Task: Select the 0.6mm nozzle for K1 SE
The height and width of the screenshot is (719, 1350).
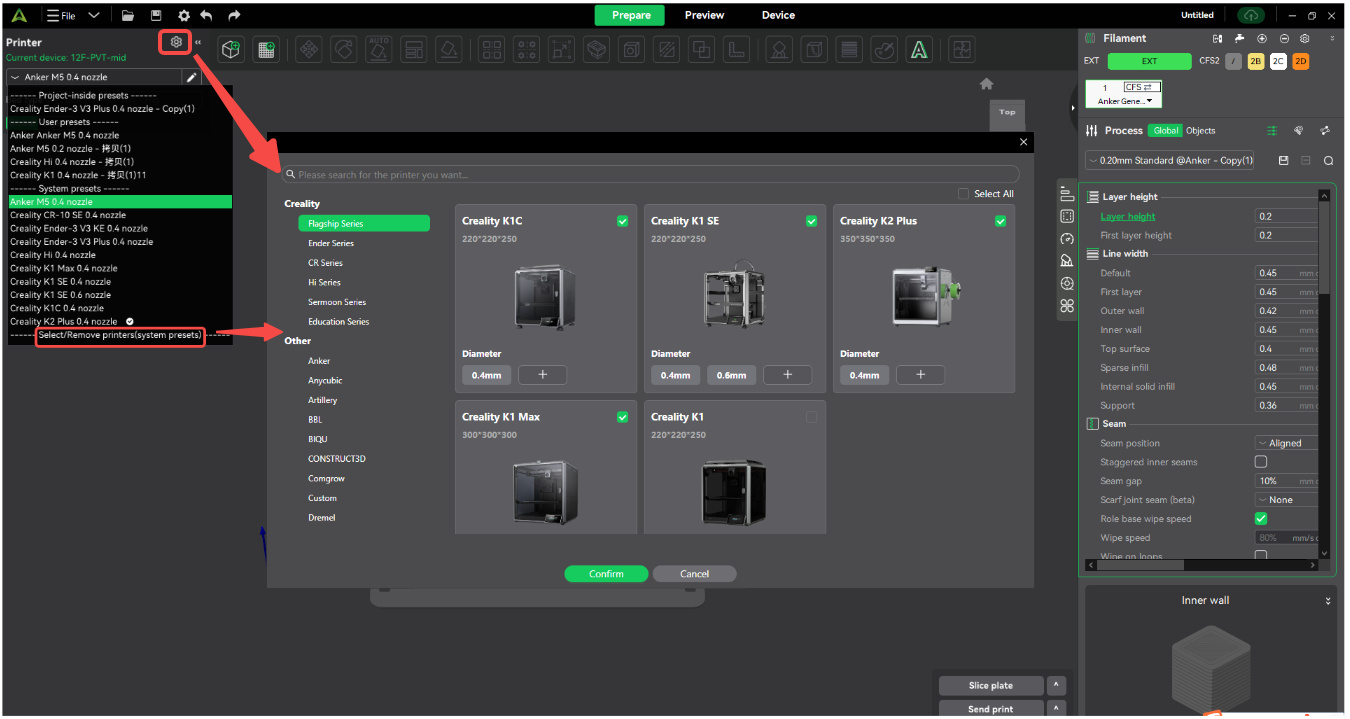Action: 732,375
